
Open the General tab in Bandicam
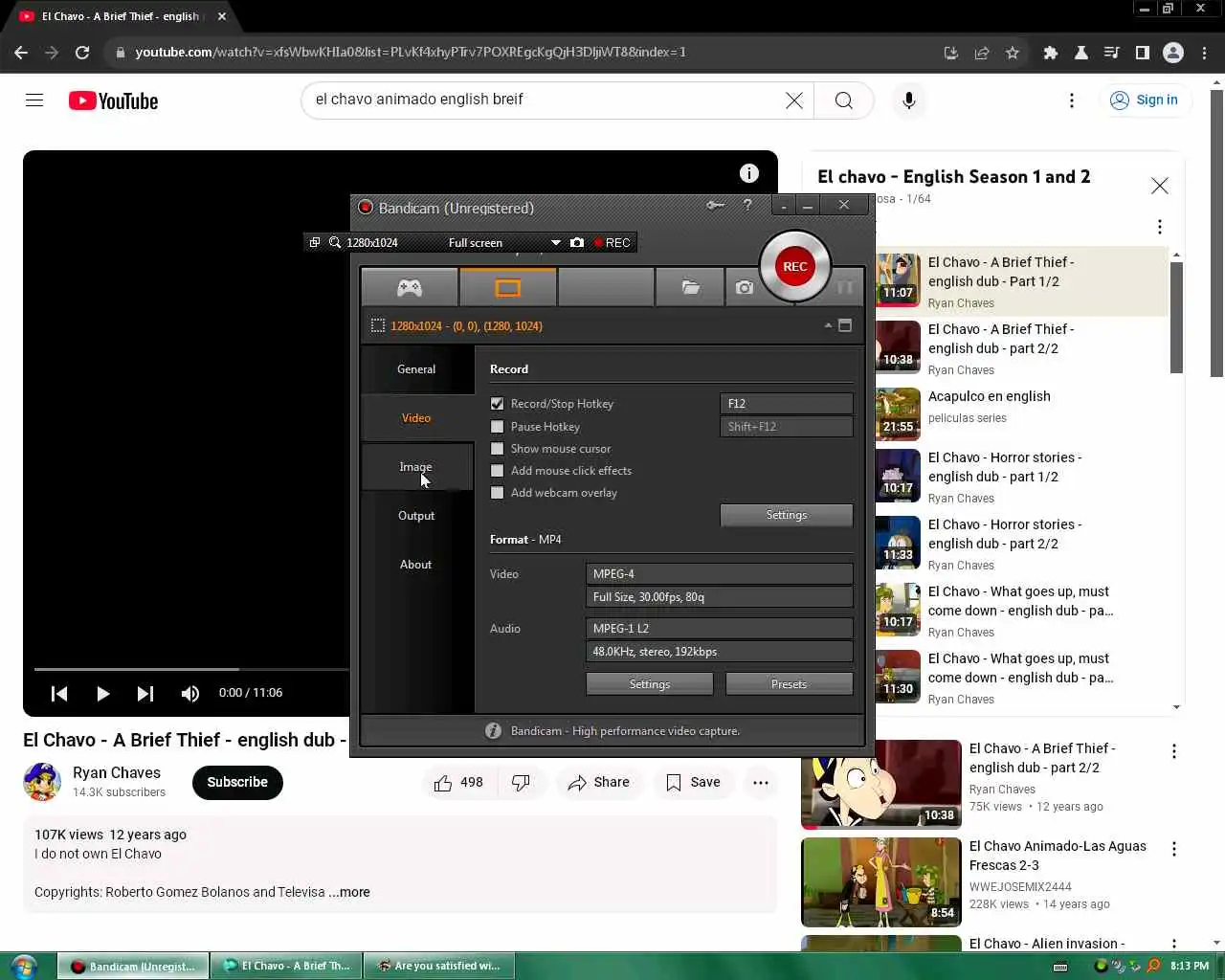point(416,369)
